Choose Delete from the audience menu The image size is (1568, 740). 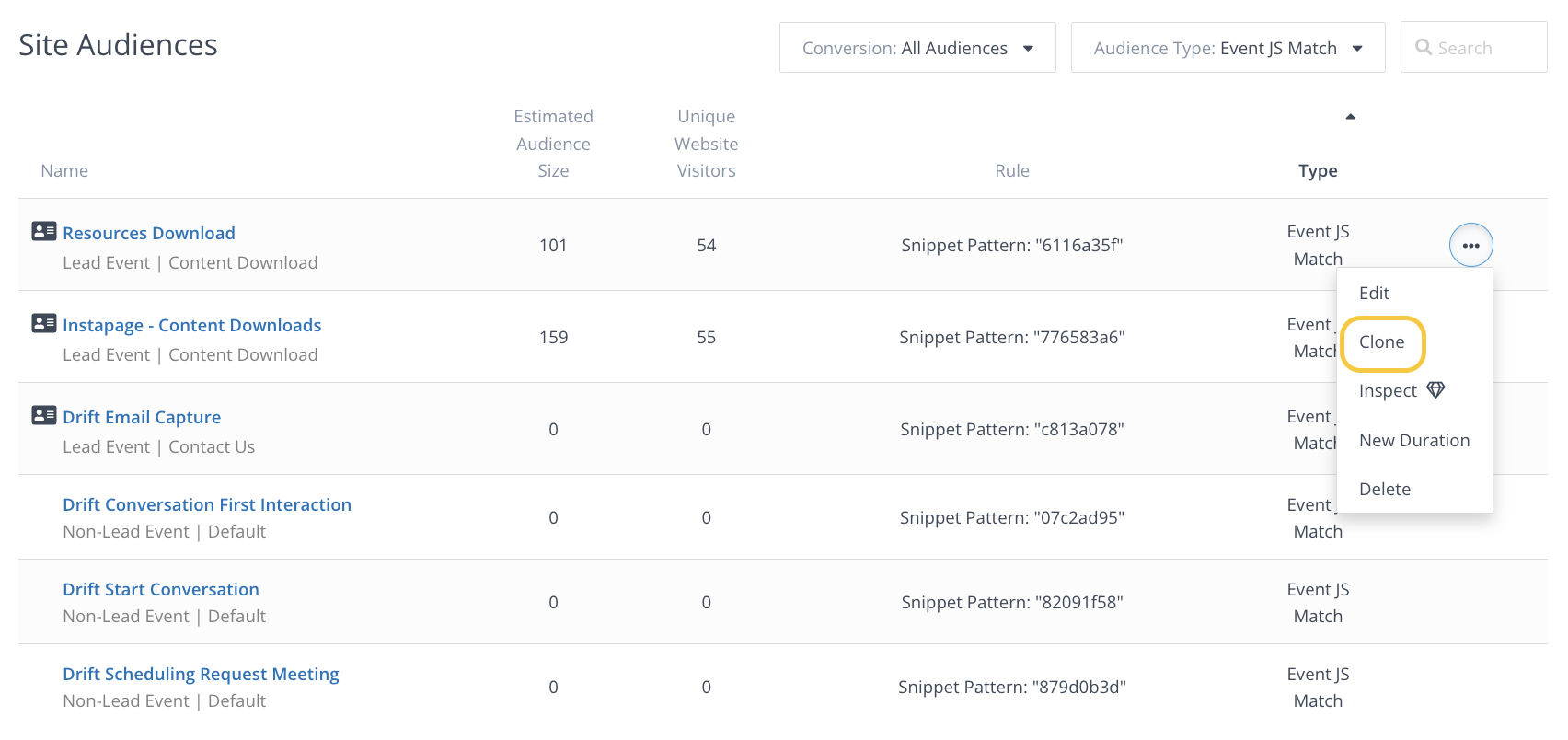click(1384, 489)
